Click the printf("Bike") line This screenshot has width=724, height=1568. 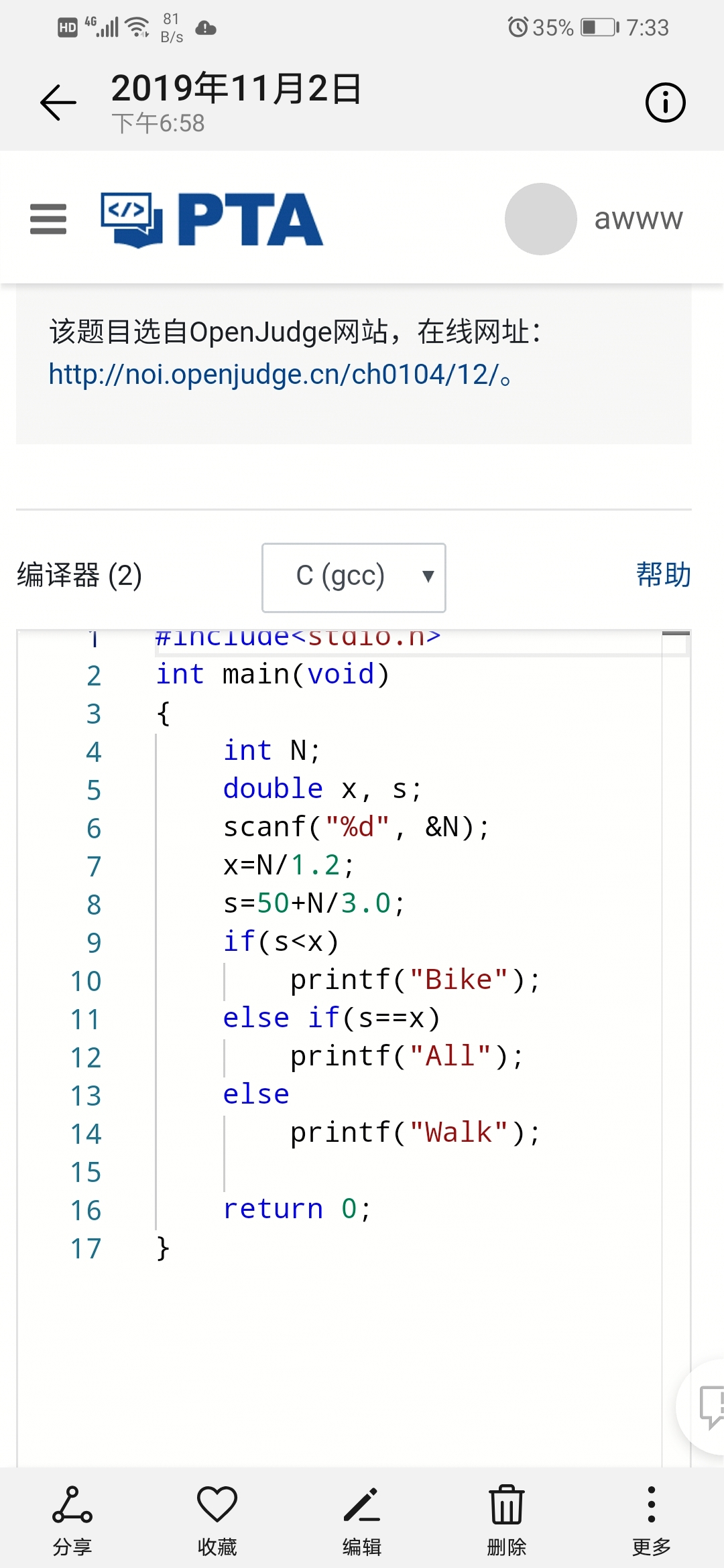pyautogui.click(x=415, y=980)
